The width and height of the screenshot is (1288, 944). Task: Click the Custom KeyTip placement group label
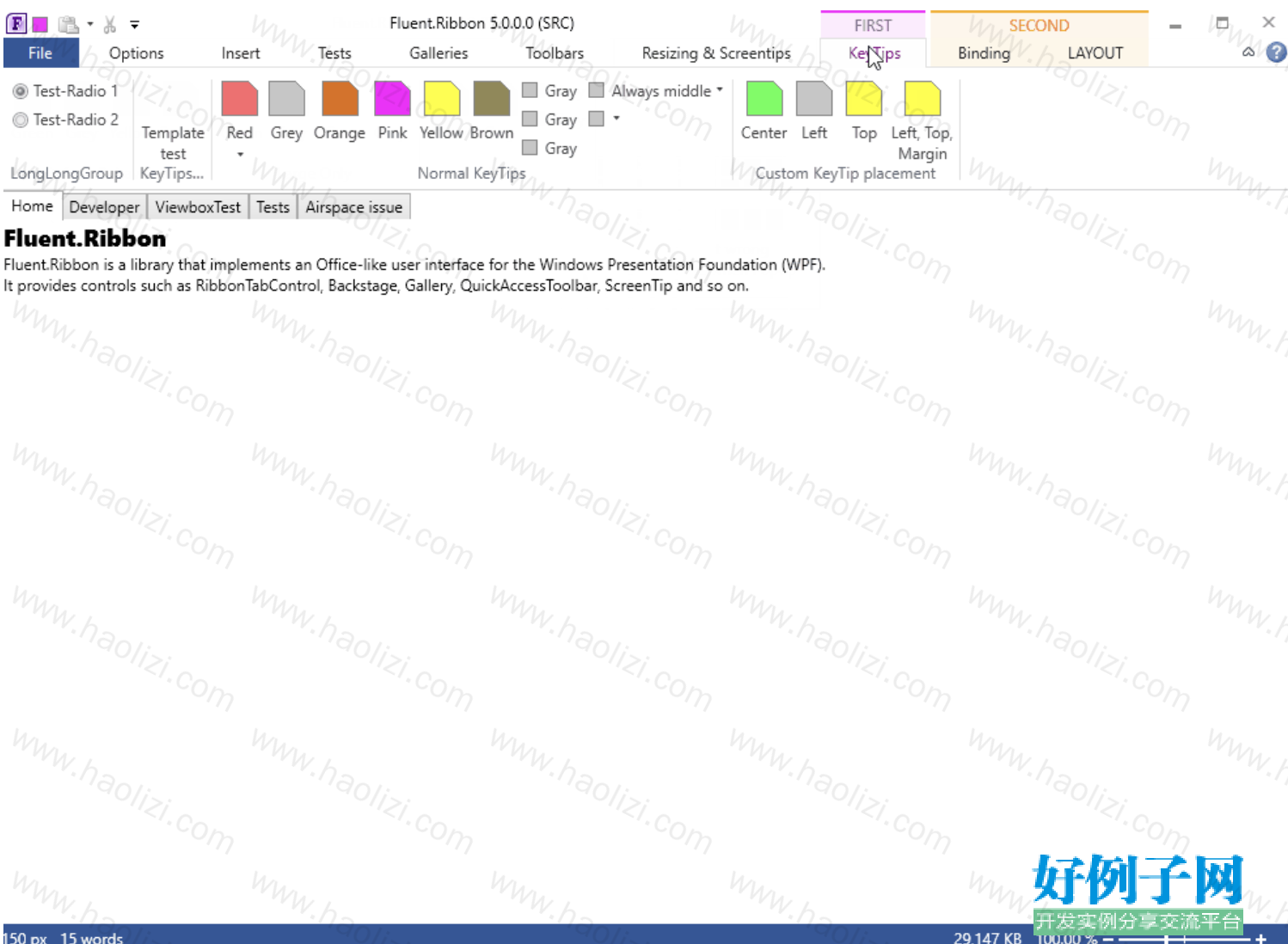coord(845,174)
